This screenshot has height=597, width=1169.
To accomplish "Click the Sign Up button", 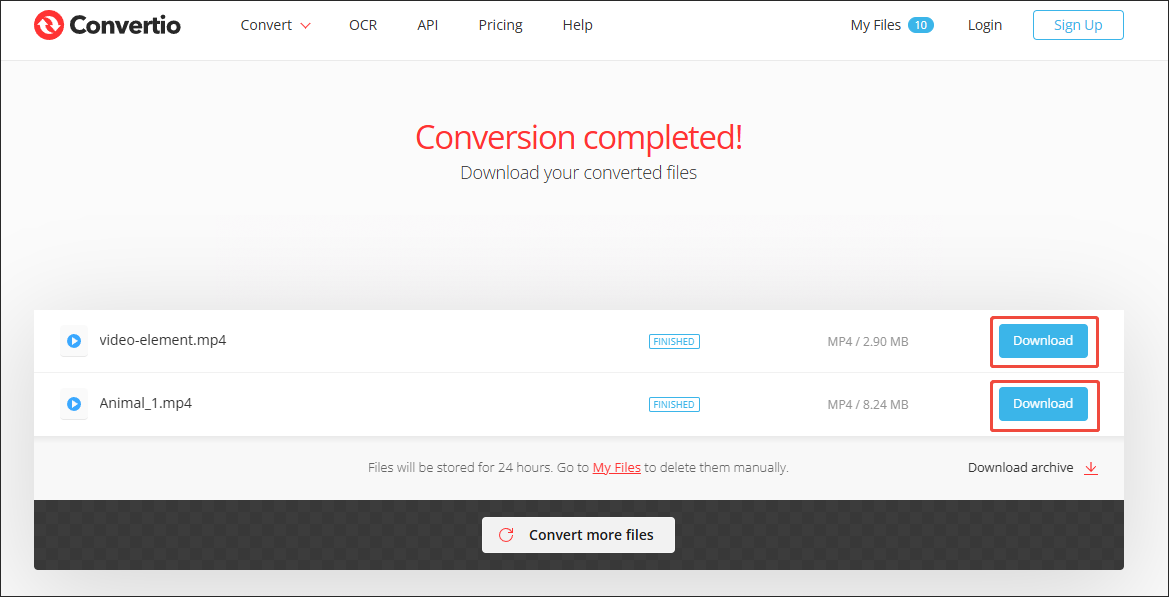I will point(1077,25).
